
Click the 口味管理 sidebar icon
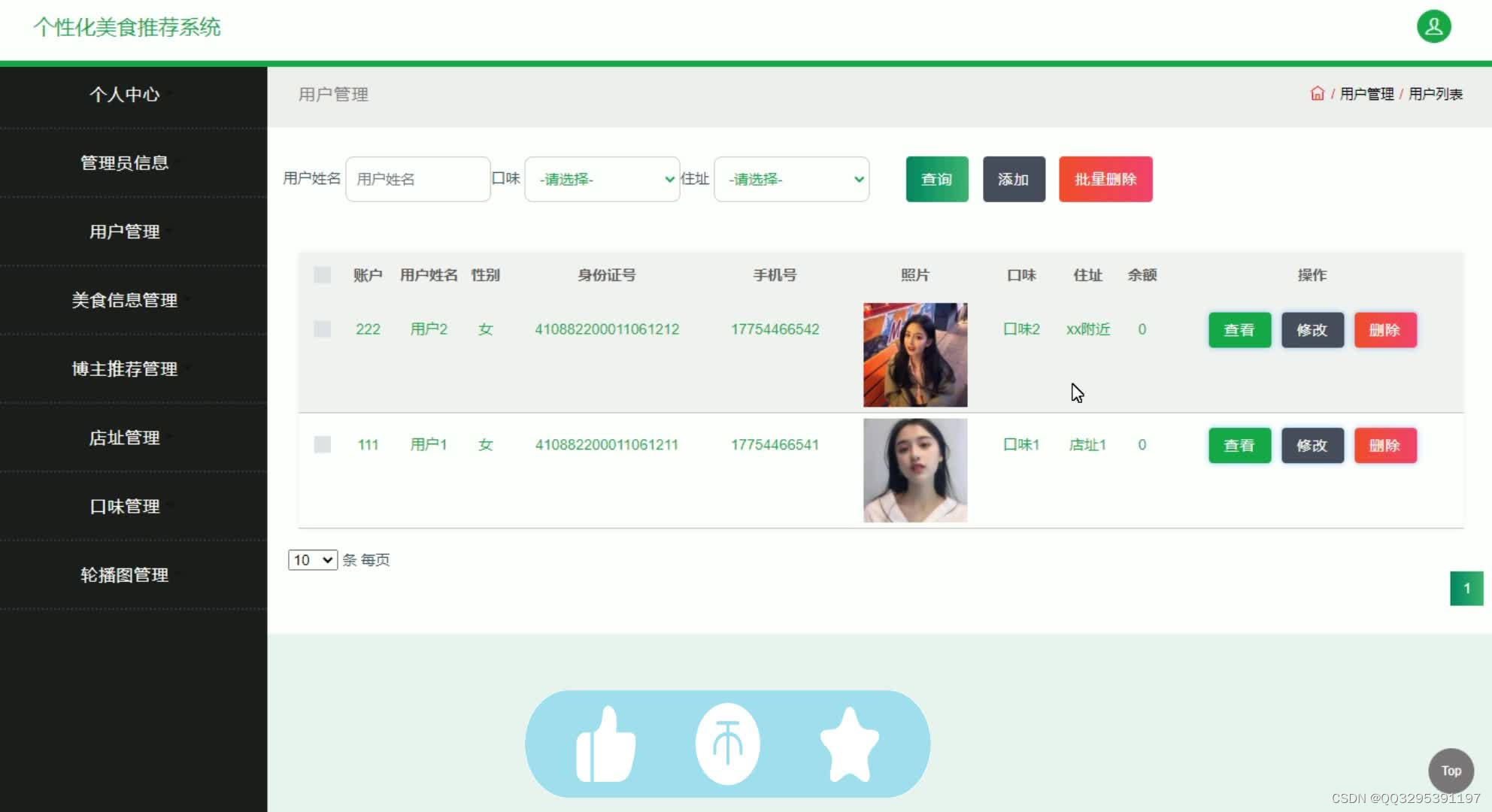click(x=125, y=506)
